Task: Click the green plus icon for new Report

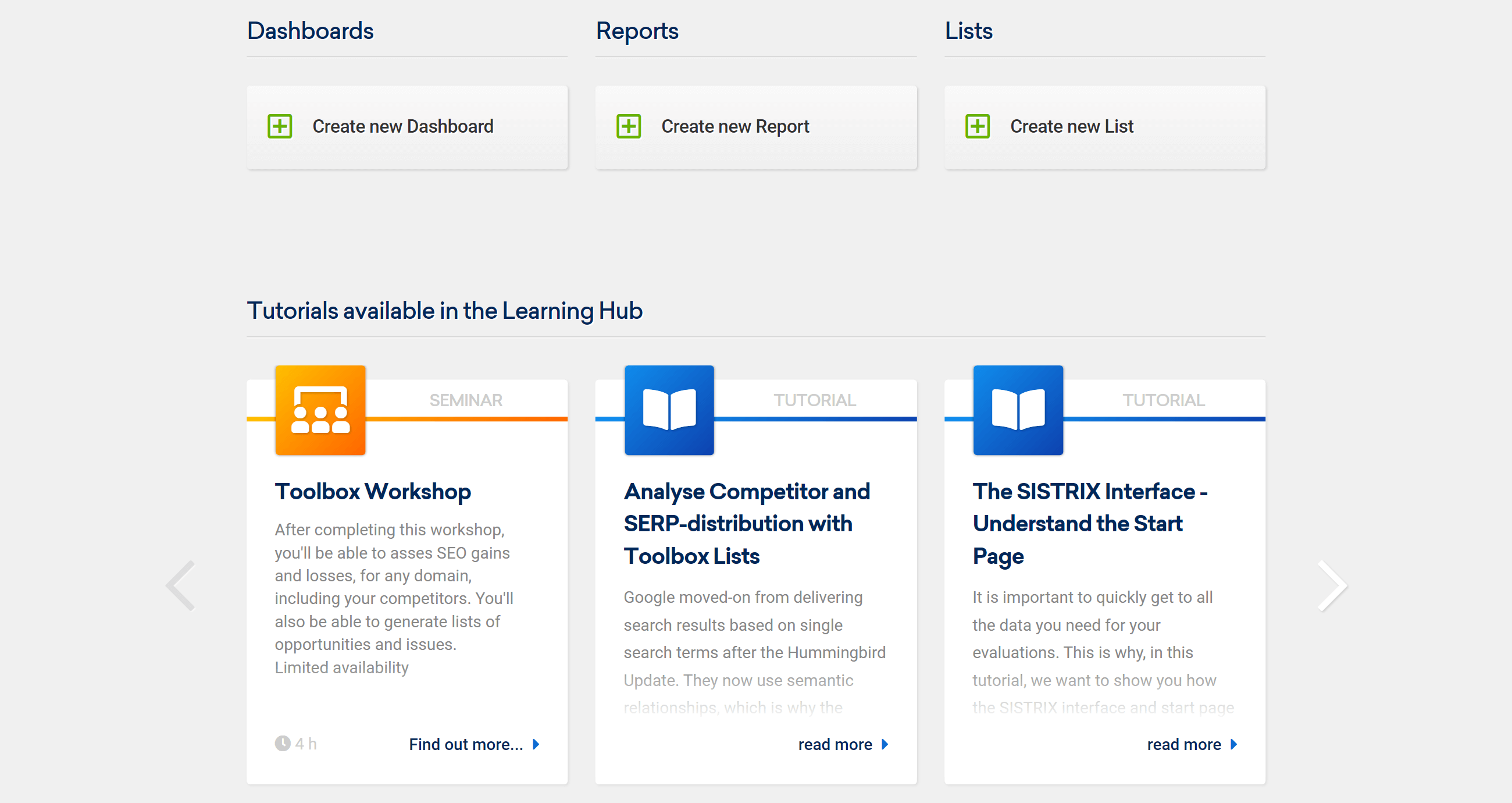Action: (x=629, y=126)
